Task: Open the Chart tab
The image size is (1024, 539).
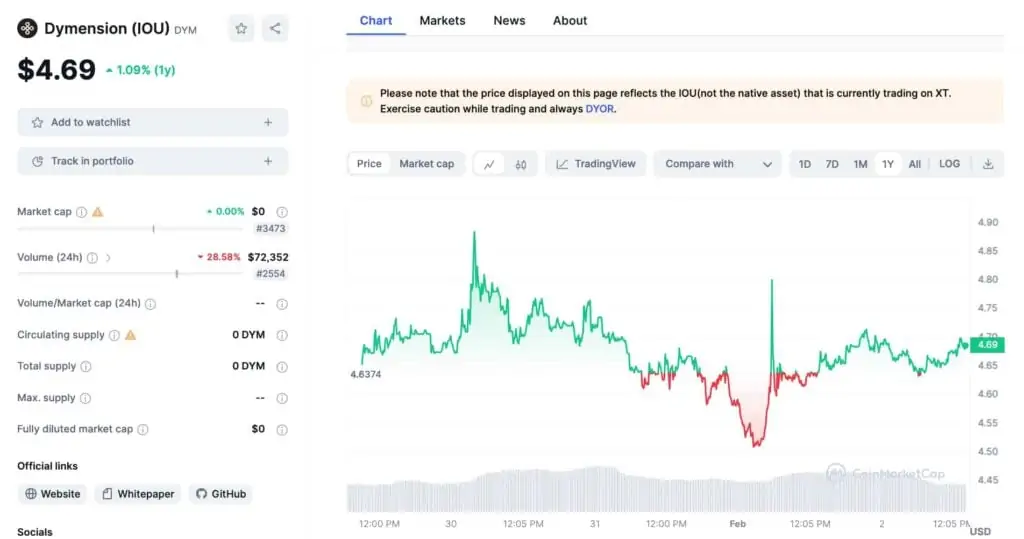Action: (376, 20)
